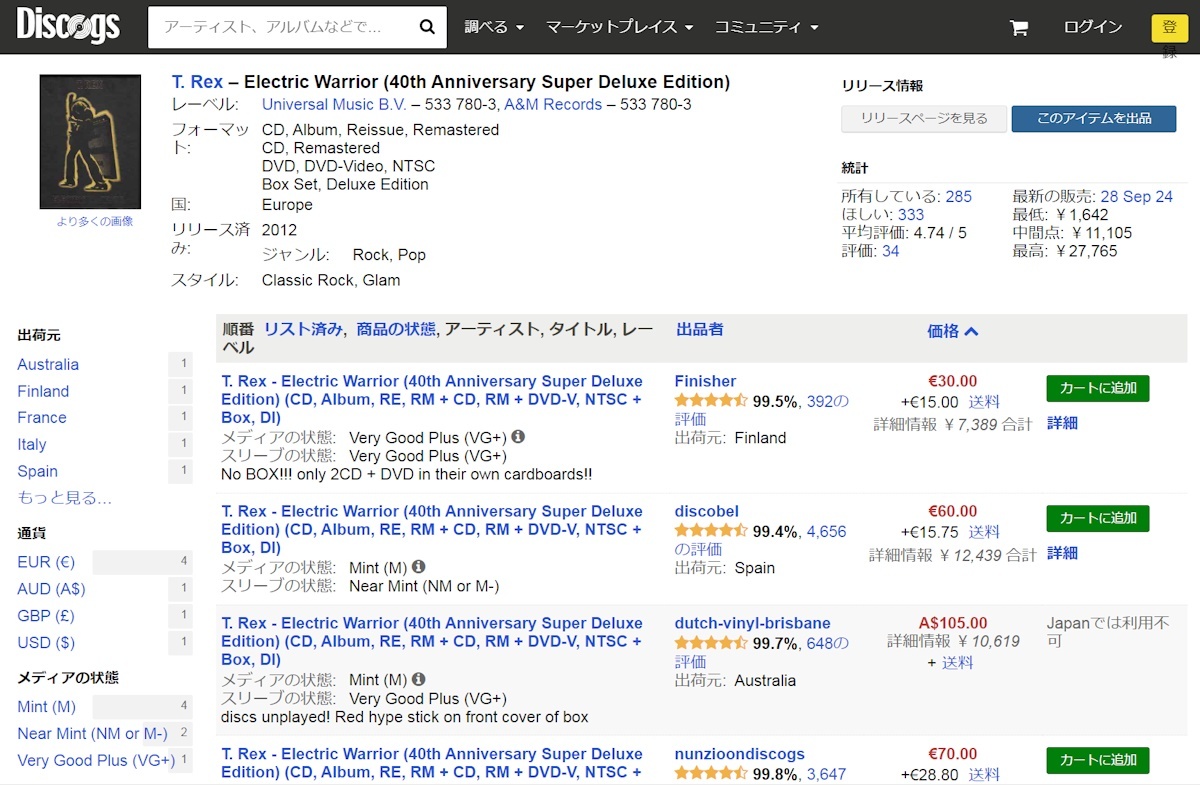Filter currency by USD ($)
The height and width of the screenshot is (785, 1200).
pyautogui.click(x=46, y=642)
